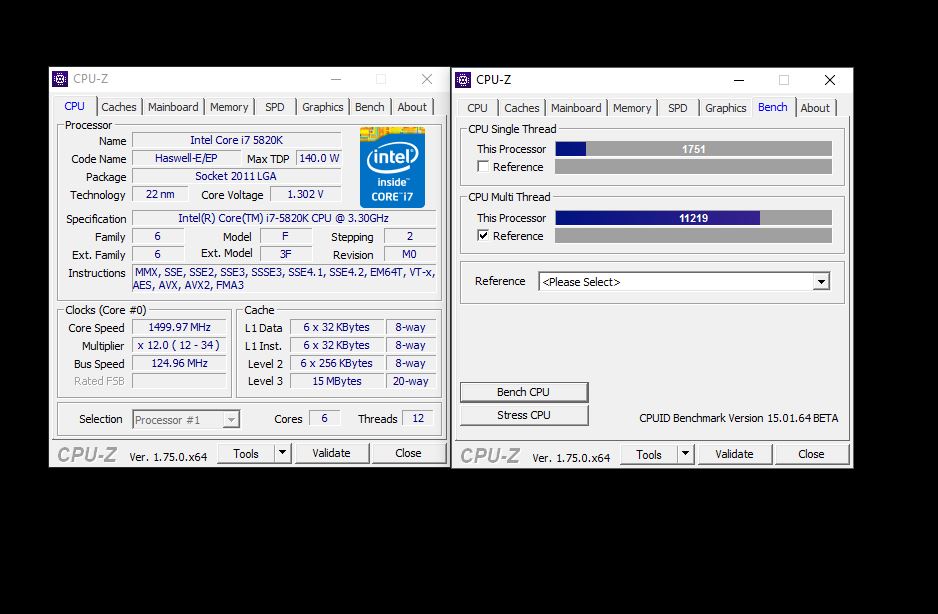Click the empty multi thread Reference bar
This screenshot has height=614, width=938.
[693, 236]
